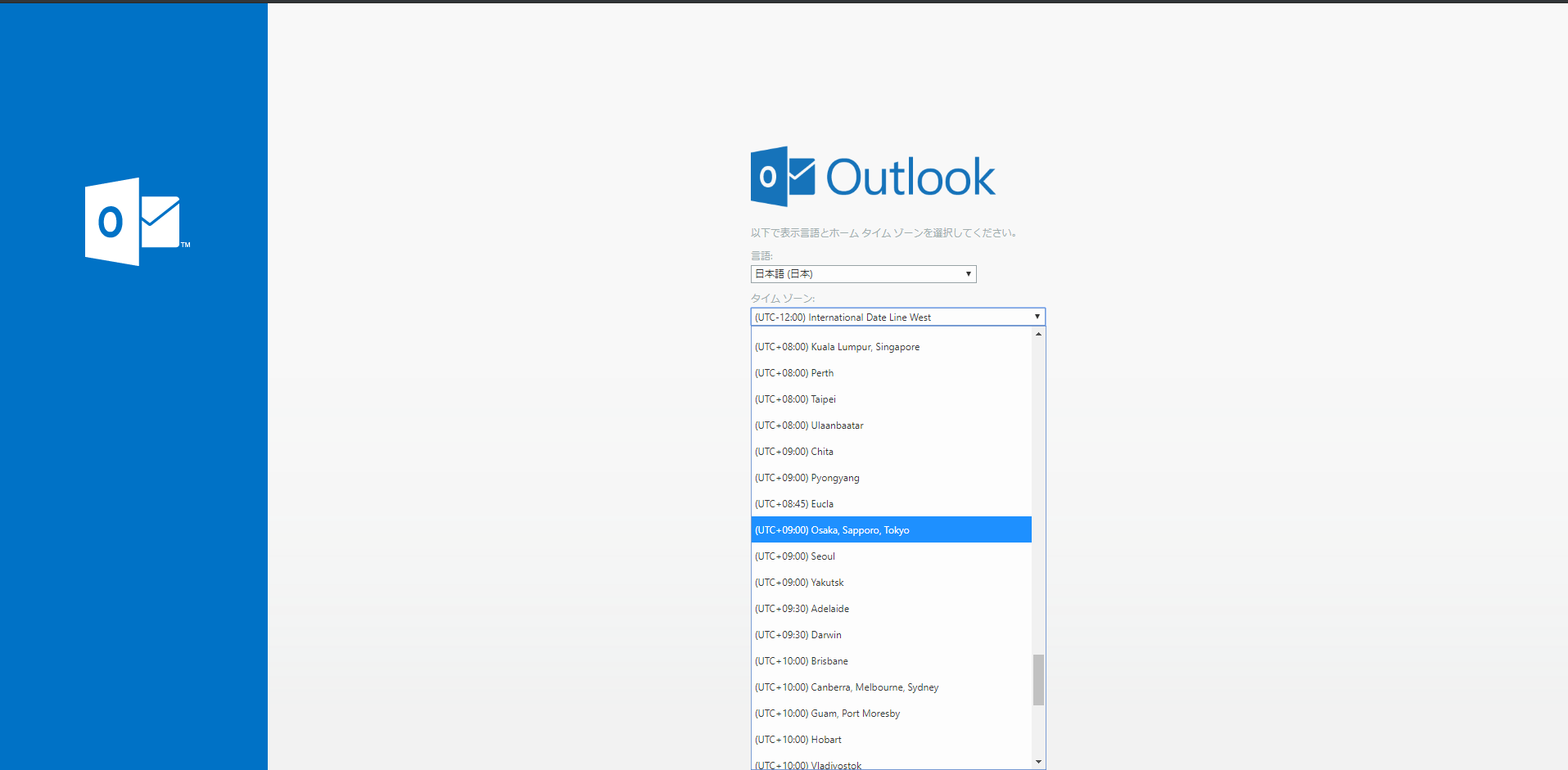Select (UTC+08:00) Perth time zone
The image size is (1568, 770).
[891, 373]
